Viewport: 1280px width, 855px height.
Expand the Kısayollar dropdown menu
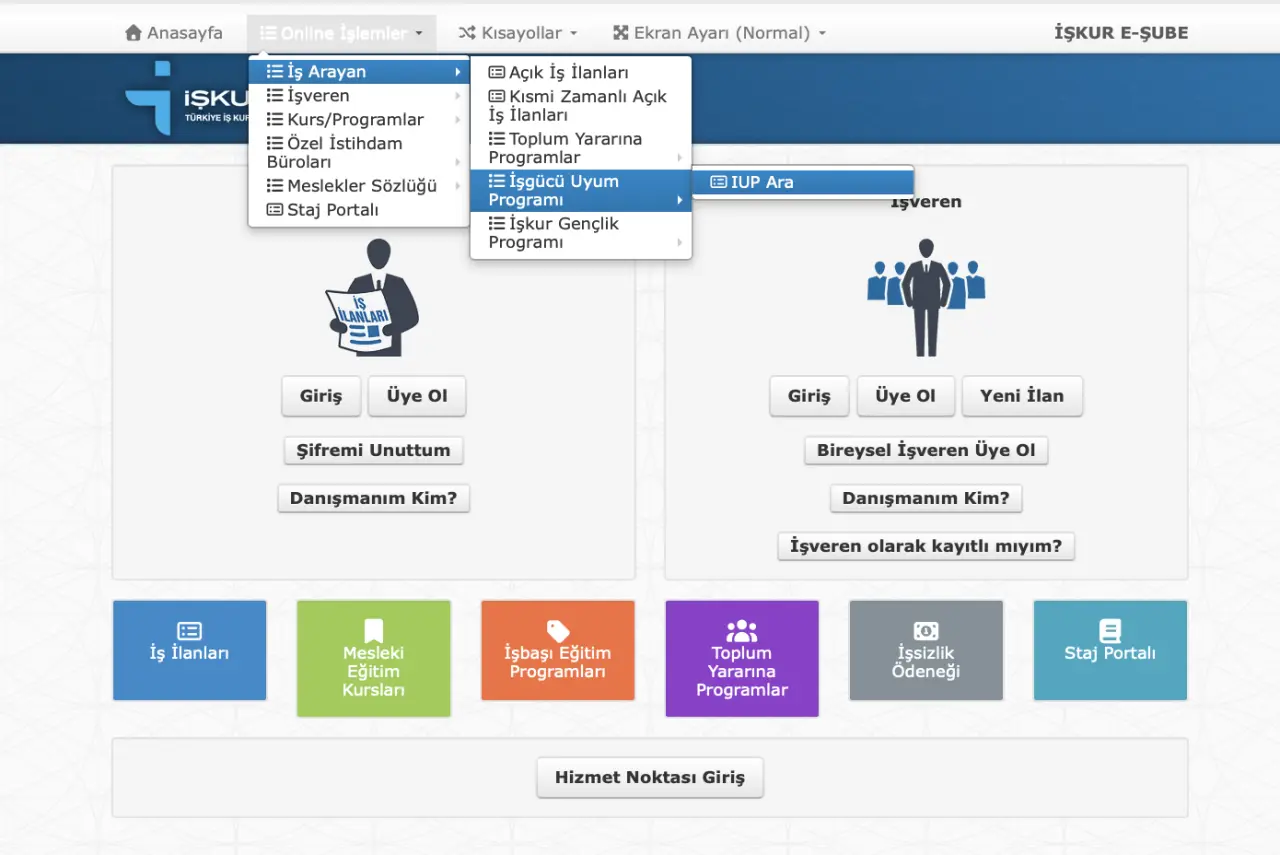pyautogui.click(x=518, y=33)
